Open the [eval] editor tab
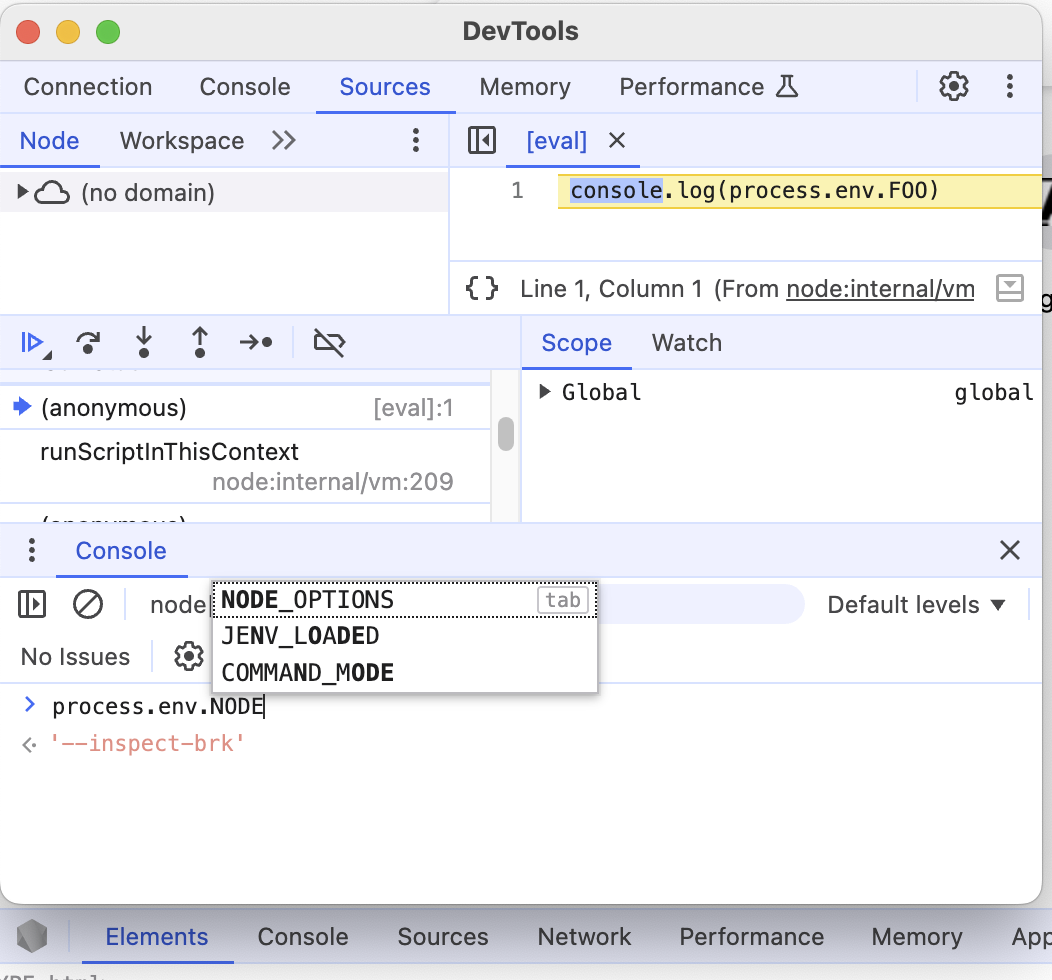Screen dimensions: 1052x980 tap(556, 141)
